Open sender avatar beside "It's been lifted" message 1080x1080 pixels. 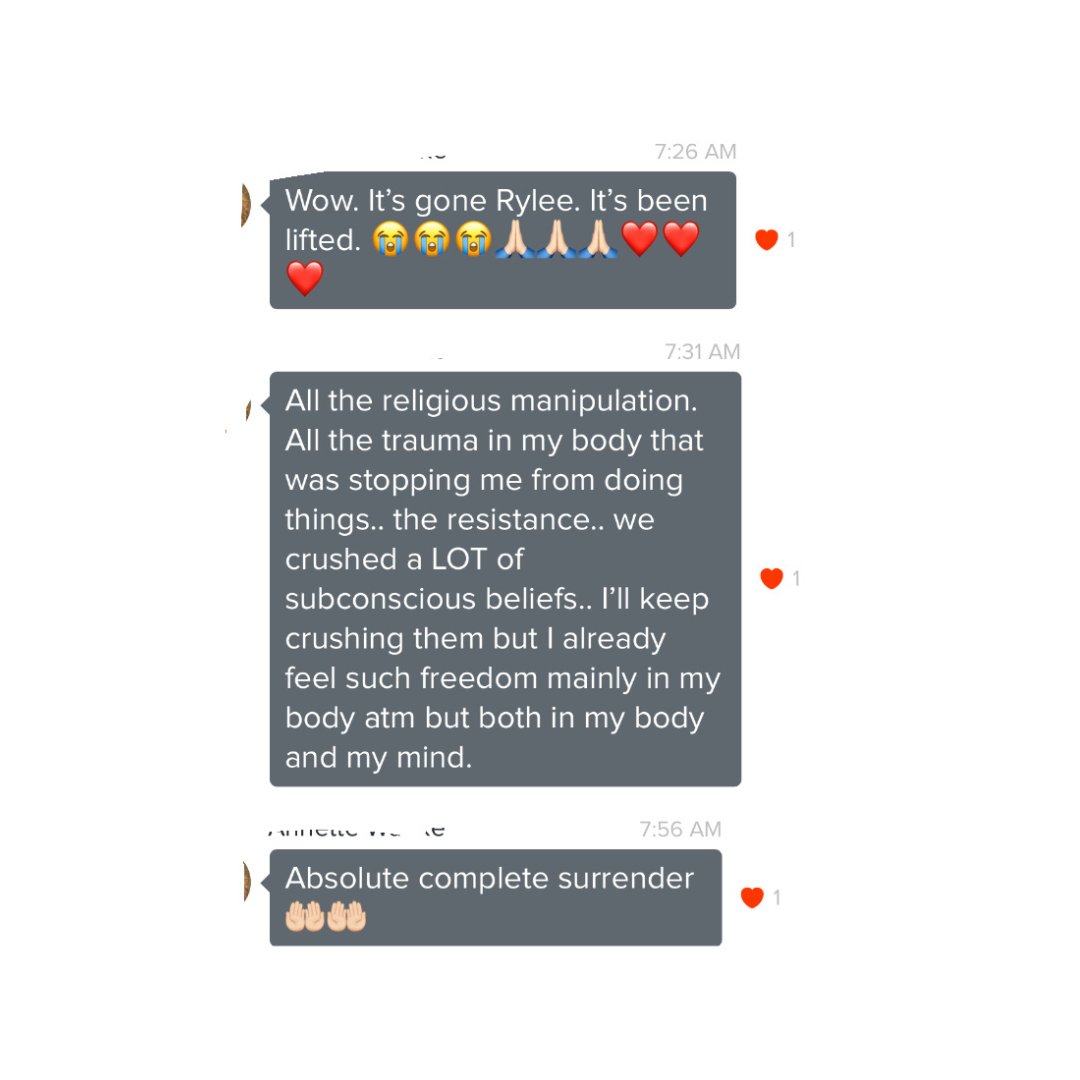click(245, 205)
